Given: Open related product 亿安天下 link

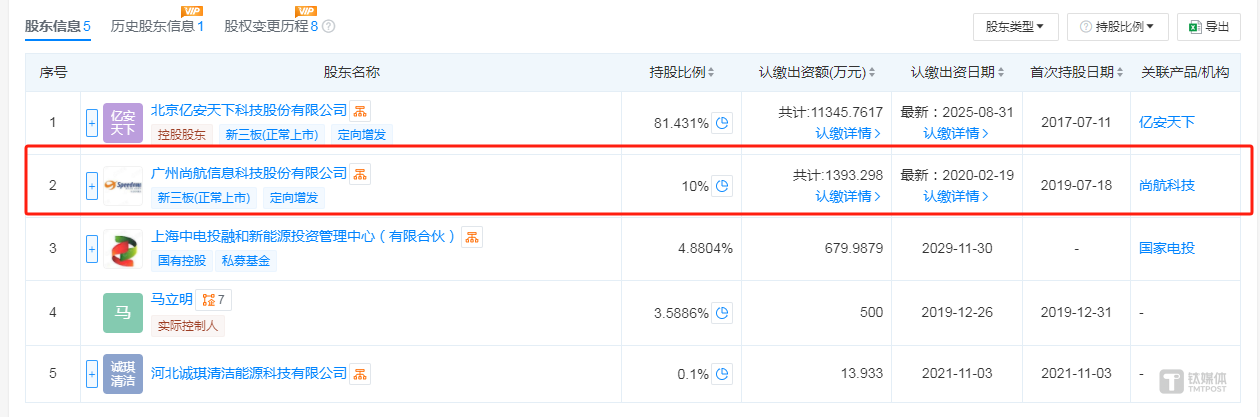Looking at the screenshot, I should [x=1167, y=123].
